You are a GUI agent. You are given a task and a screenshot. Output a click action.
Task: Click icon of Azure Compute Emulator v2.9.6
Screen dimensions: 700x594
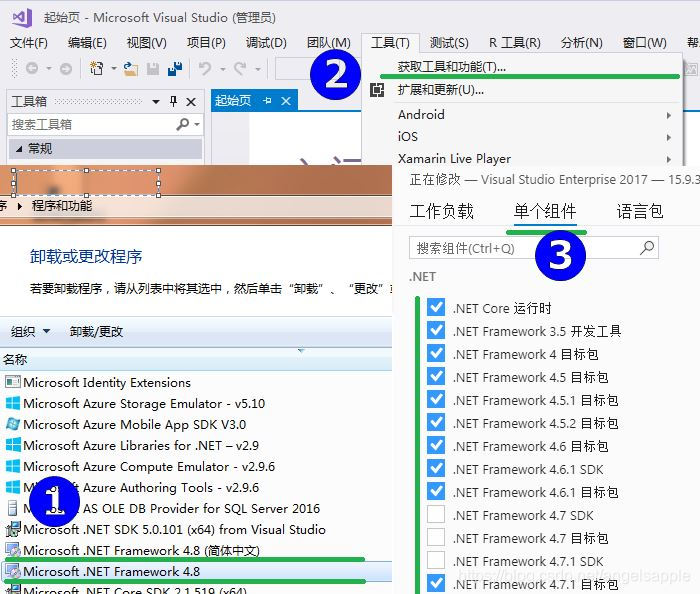[x=12, y=466]
